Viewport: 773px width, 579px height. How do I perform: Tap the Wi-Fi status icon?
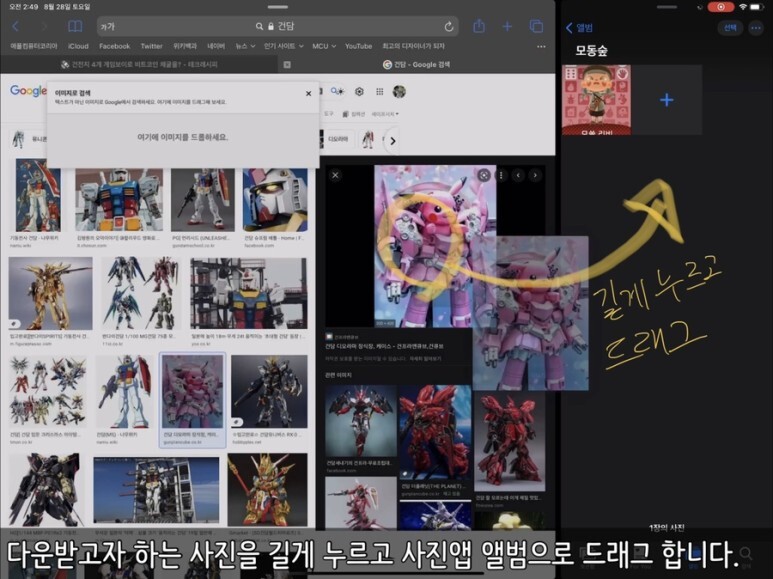coord(743,7)
